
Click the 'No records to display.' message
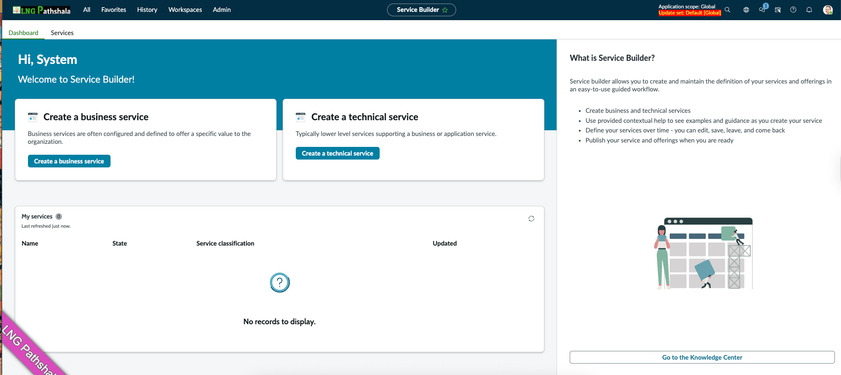(x=279, y=322)
